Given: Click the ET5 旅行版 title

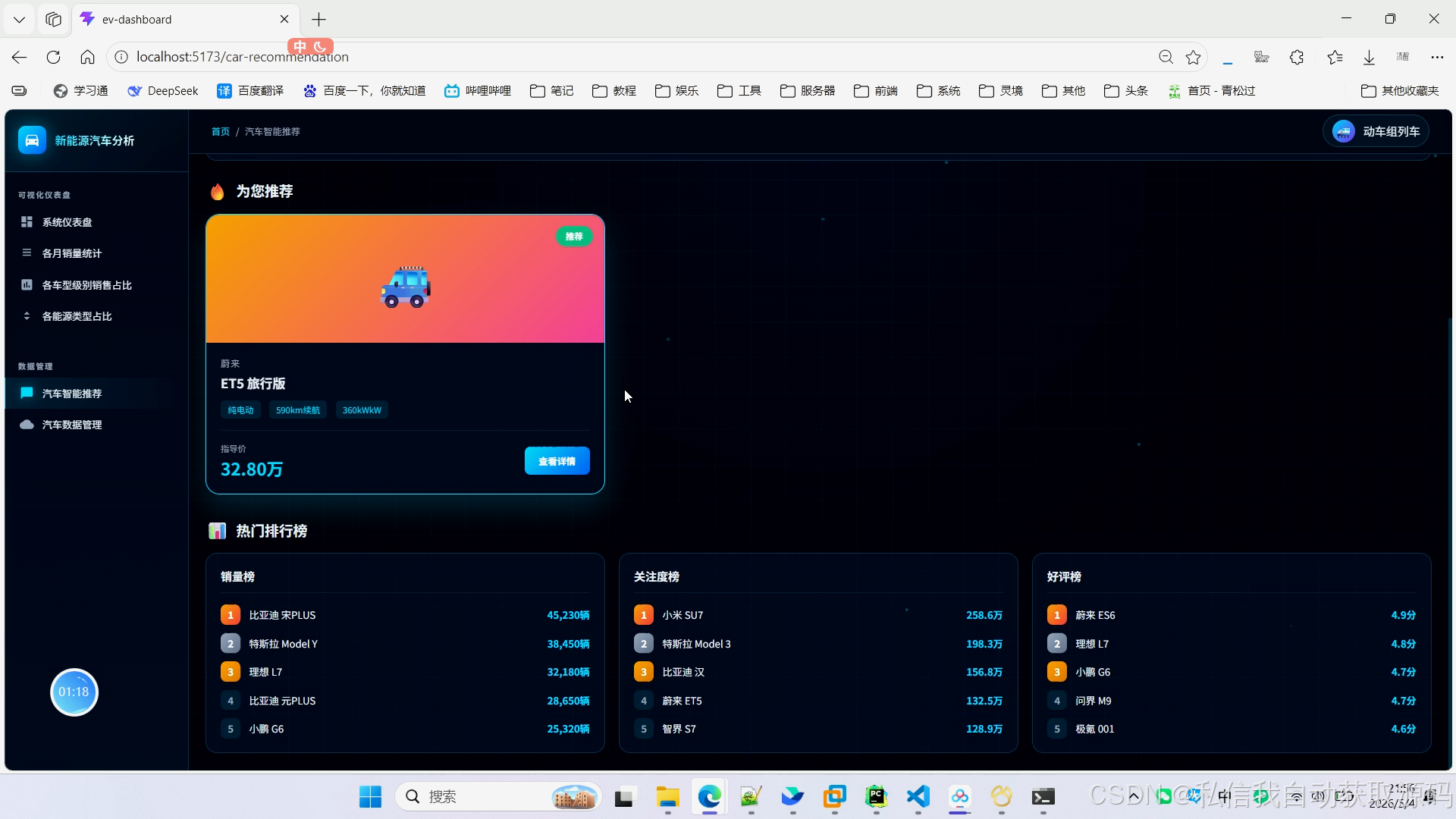Looking at the screenshot, I should click(253, 384).
